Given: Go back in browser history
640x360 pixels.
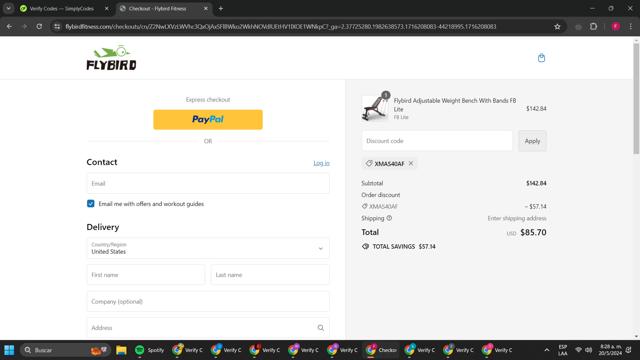Looking at the screenshot, I should point(9,27).
